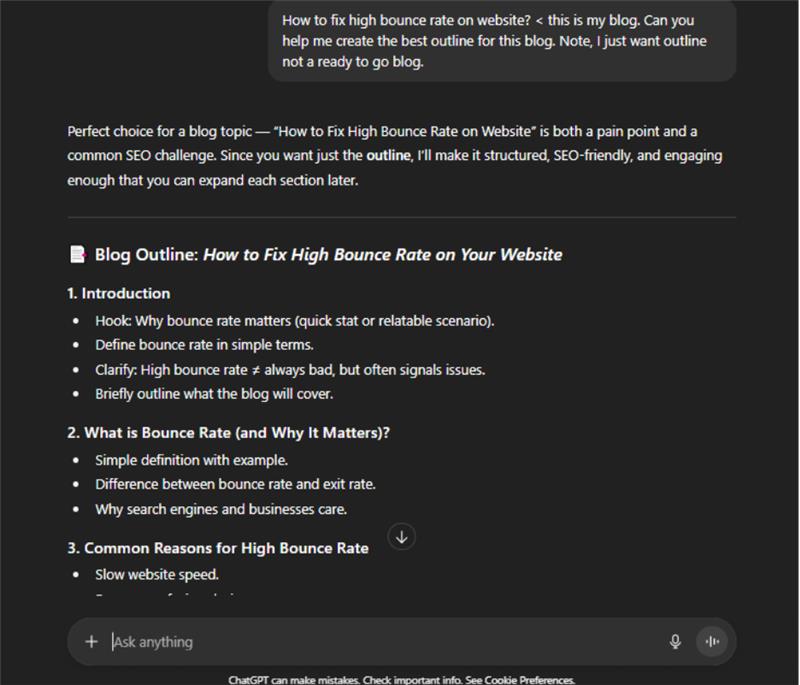The height and width of the screenshot is (685, 800).
Task: Click the 'Difference between bounce rate and exit rate' bullet
Action: [x=235, y=484]
